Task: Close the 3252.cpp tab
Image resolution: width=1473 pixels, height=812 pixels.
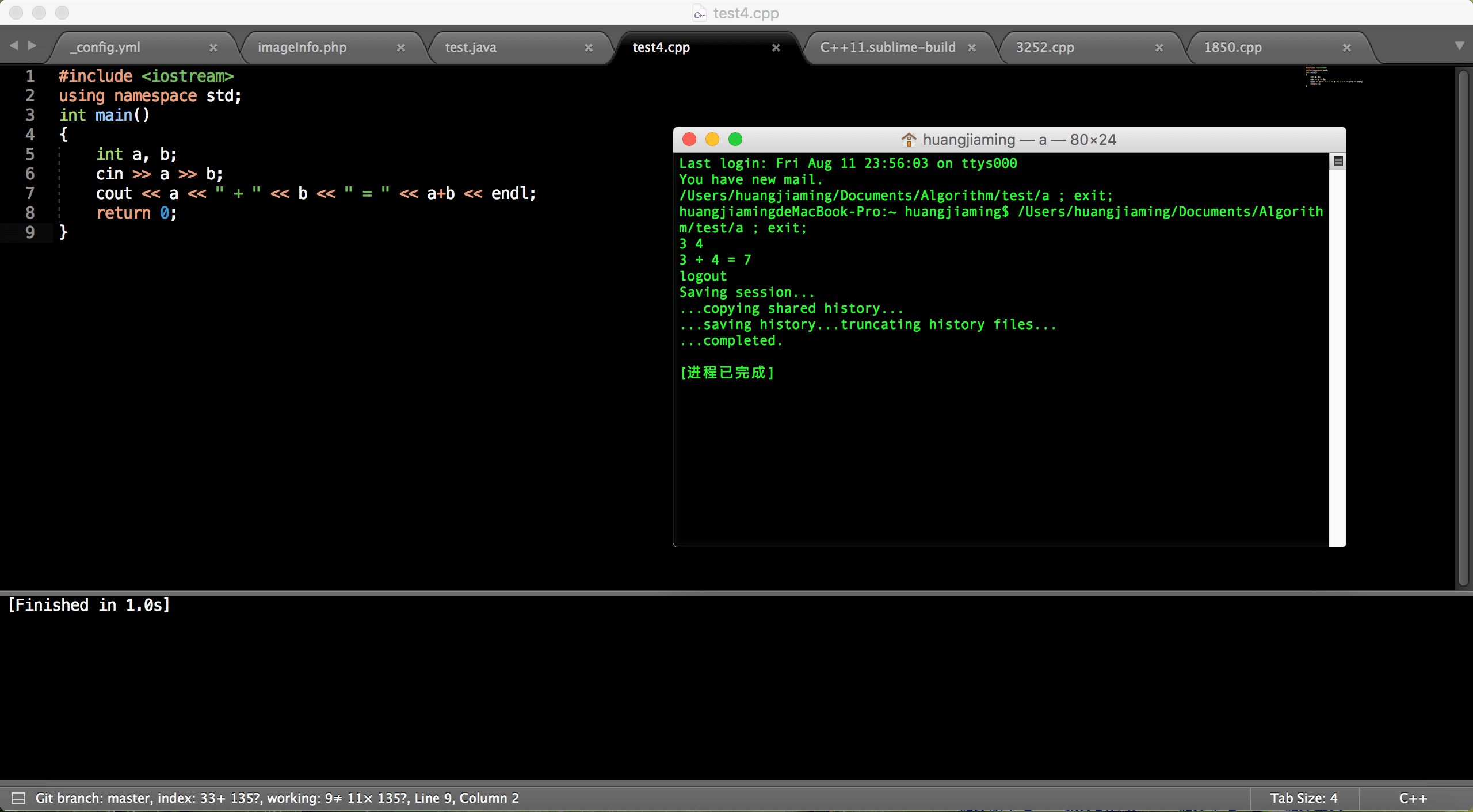Action: (1159, 48)
